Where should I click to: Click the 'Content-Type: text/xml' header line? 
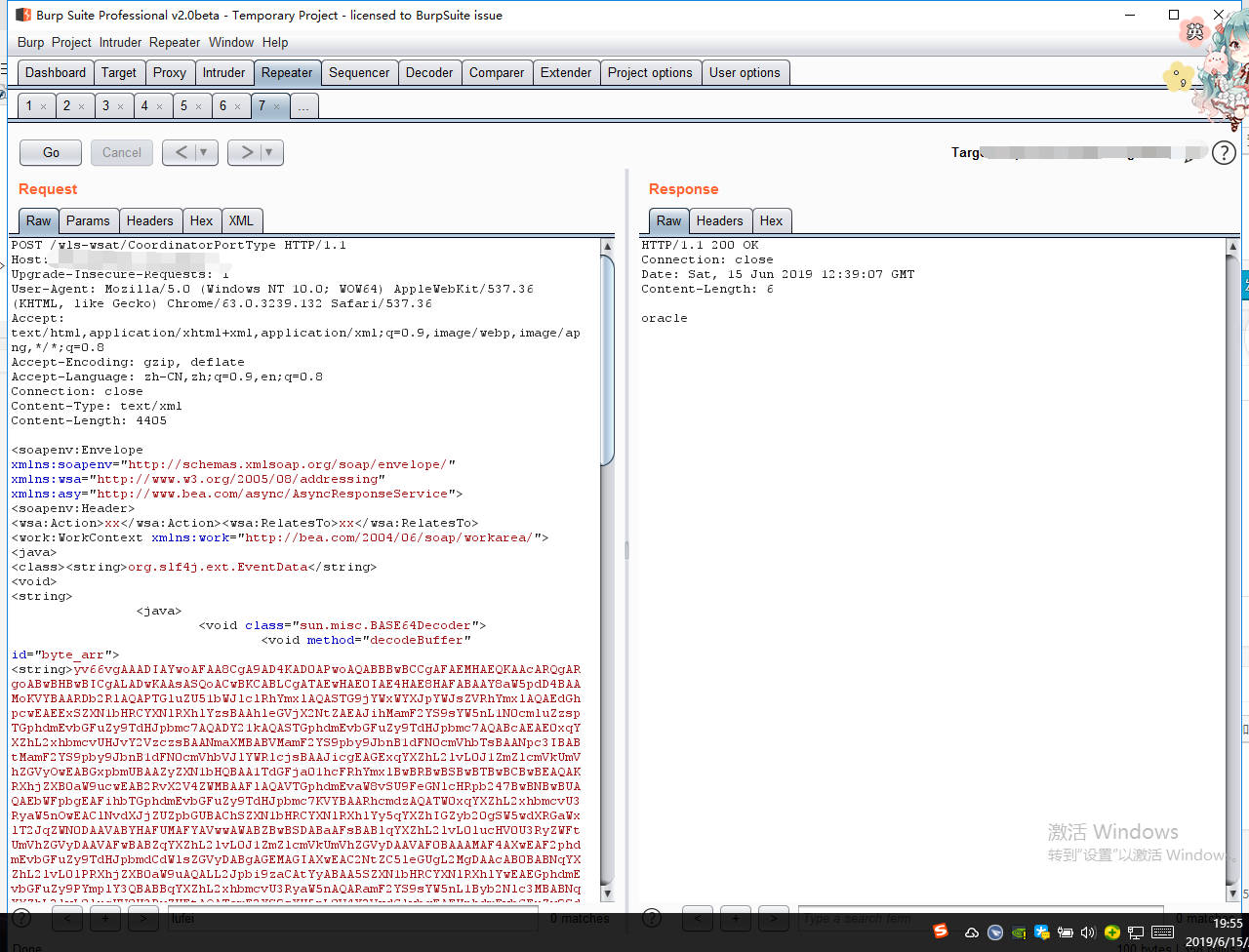97,406
